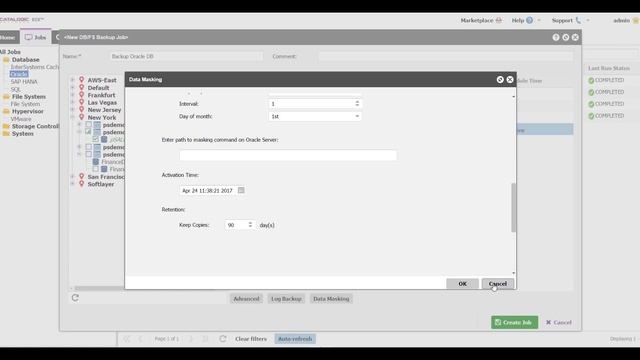
Task: Click the Clear filters button
Action: point(251,339)
